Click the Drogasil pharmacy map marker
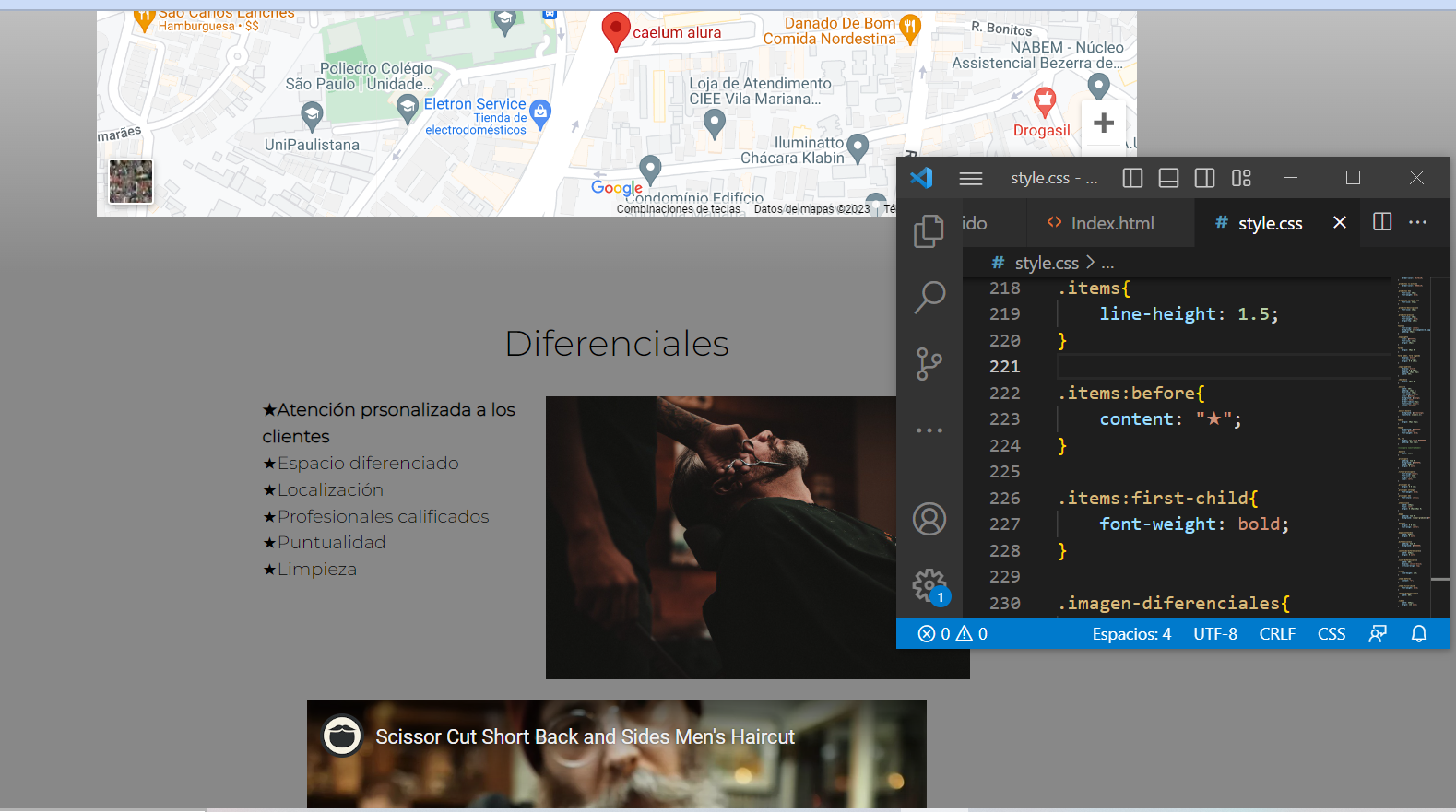The width and height of the screenshot is (1456, 812). click(x=1044, y=101)
